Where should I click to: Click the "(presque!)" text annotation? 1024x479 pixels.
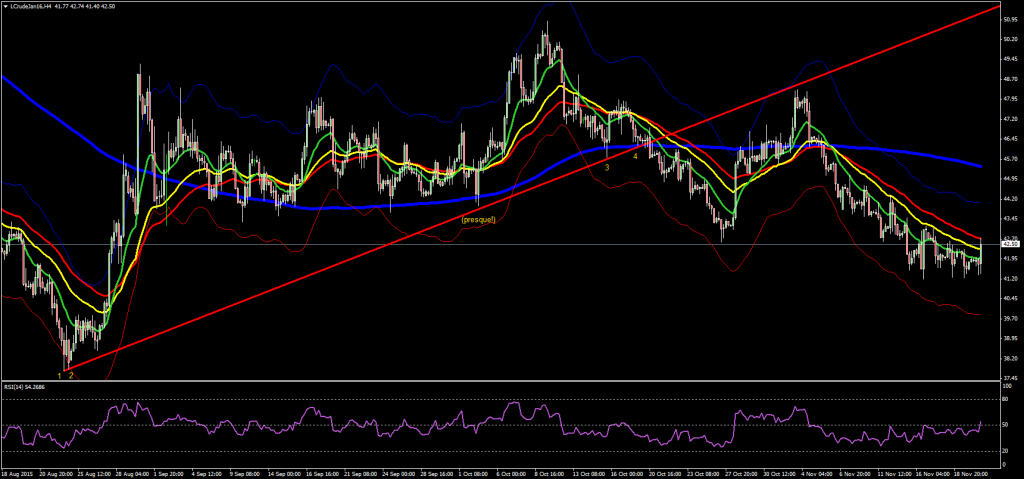478,219
